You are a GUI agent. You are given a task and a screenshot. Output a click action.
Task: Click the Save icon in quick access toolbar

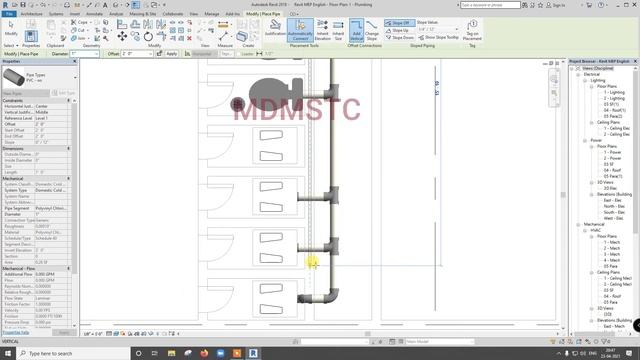point(23,5)
